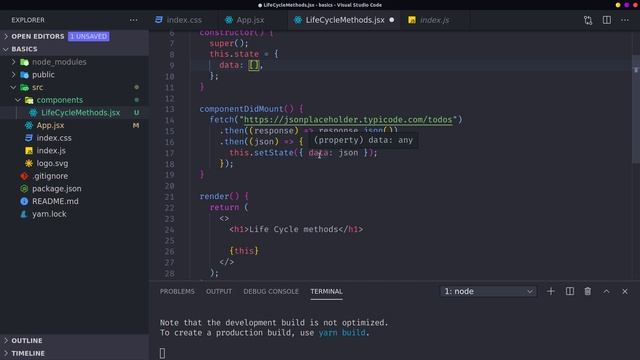Open the jsonplaceholder todos URL link
Image resolution: width=640 pixels, height=360 pixels.
(348, 120)
